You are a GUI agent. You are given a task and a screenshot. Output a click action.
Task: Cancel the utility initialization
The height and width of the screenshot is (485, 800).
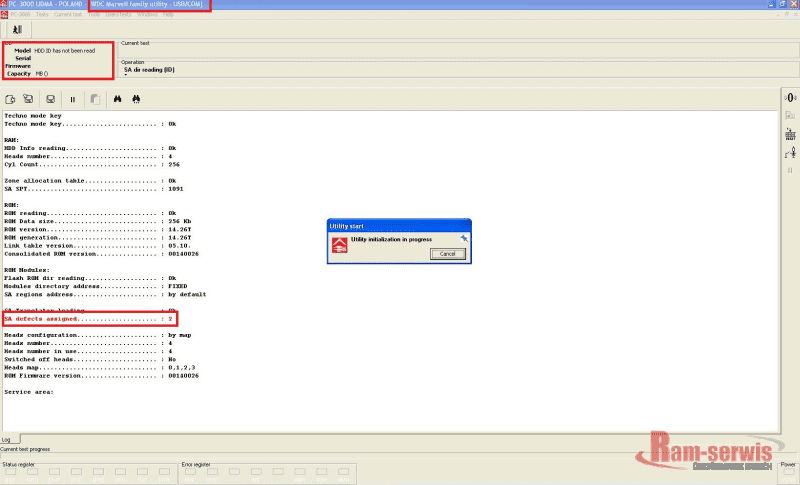click(447, 254)
